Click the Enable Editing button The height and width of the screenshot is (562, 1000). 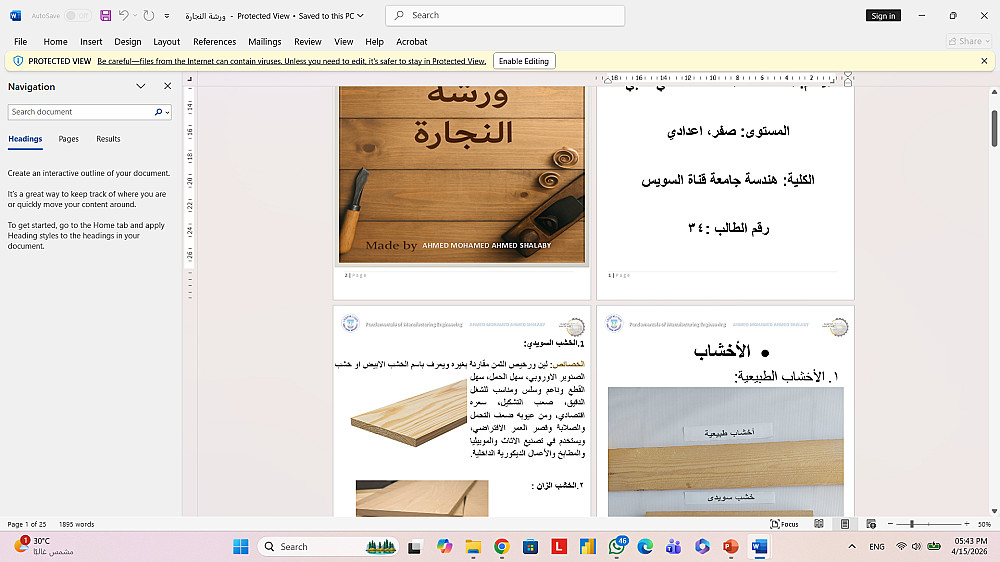[524, 61]
